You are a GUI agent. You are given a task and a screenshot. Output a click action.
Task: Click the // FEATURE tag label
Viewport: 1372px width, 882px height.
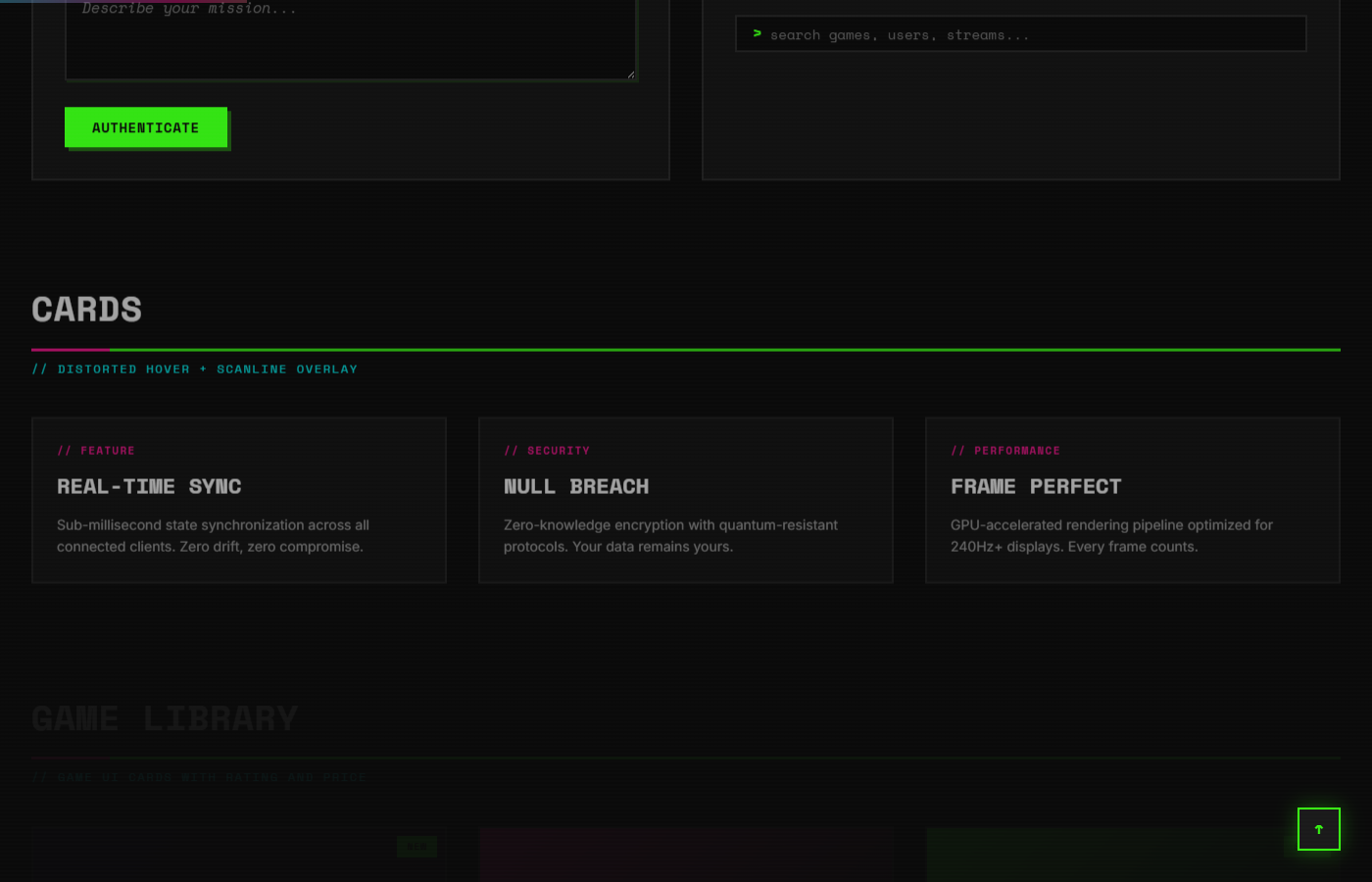[x=96, y=451]
